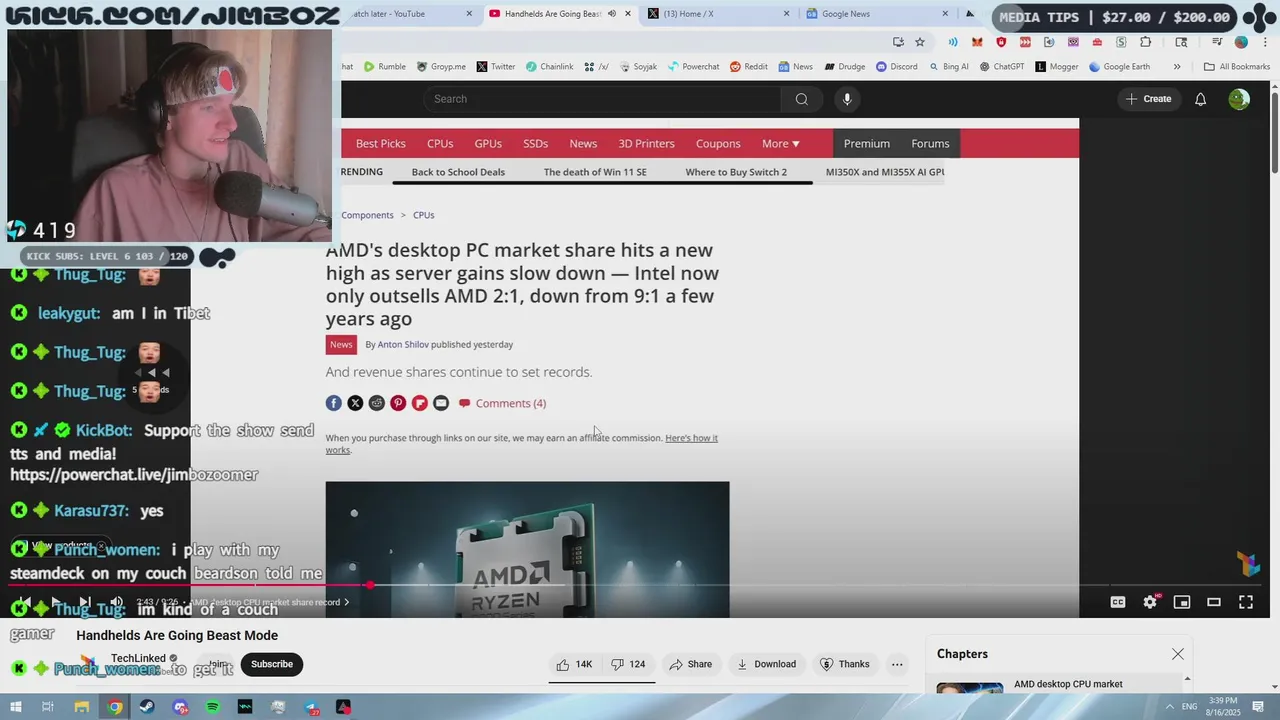
Task: Expand the More dropdown menu
Action: (781, 144)
